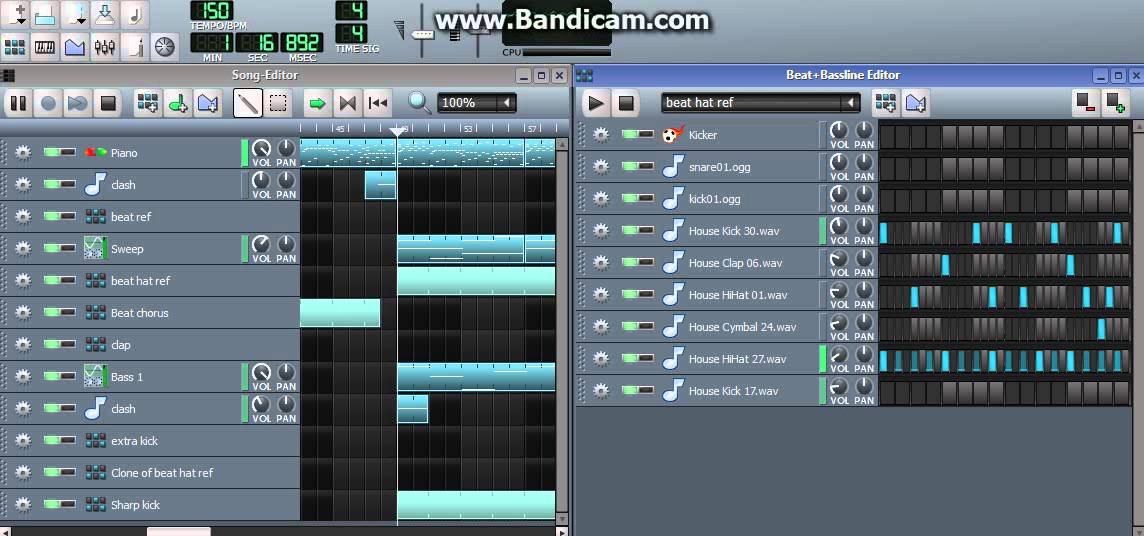The height and width of the screenshot is (536, 1144).
Task: Open gear actions menu for Piano track
Action: click(x=23, y=152)
